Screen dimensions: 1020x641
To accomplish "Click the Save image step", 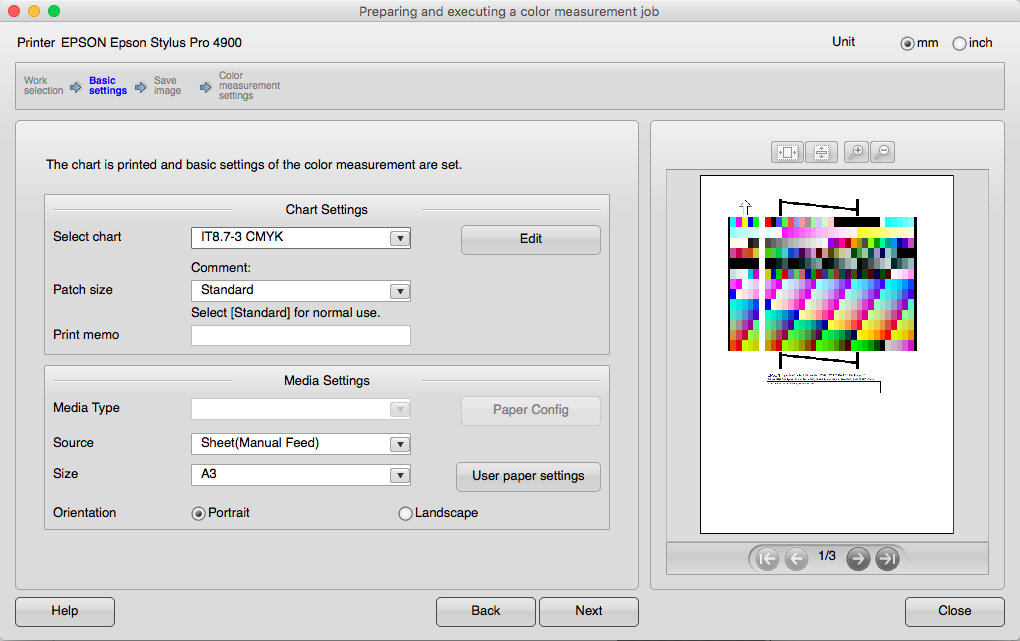I will pyautogui.click(x=167, y=85).
